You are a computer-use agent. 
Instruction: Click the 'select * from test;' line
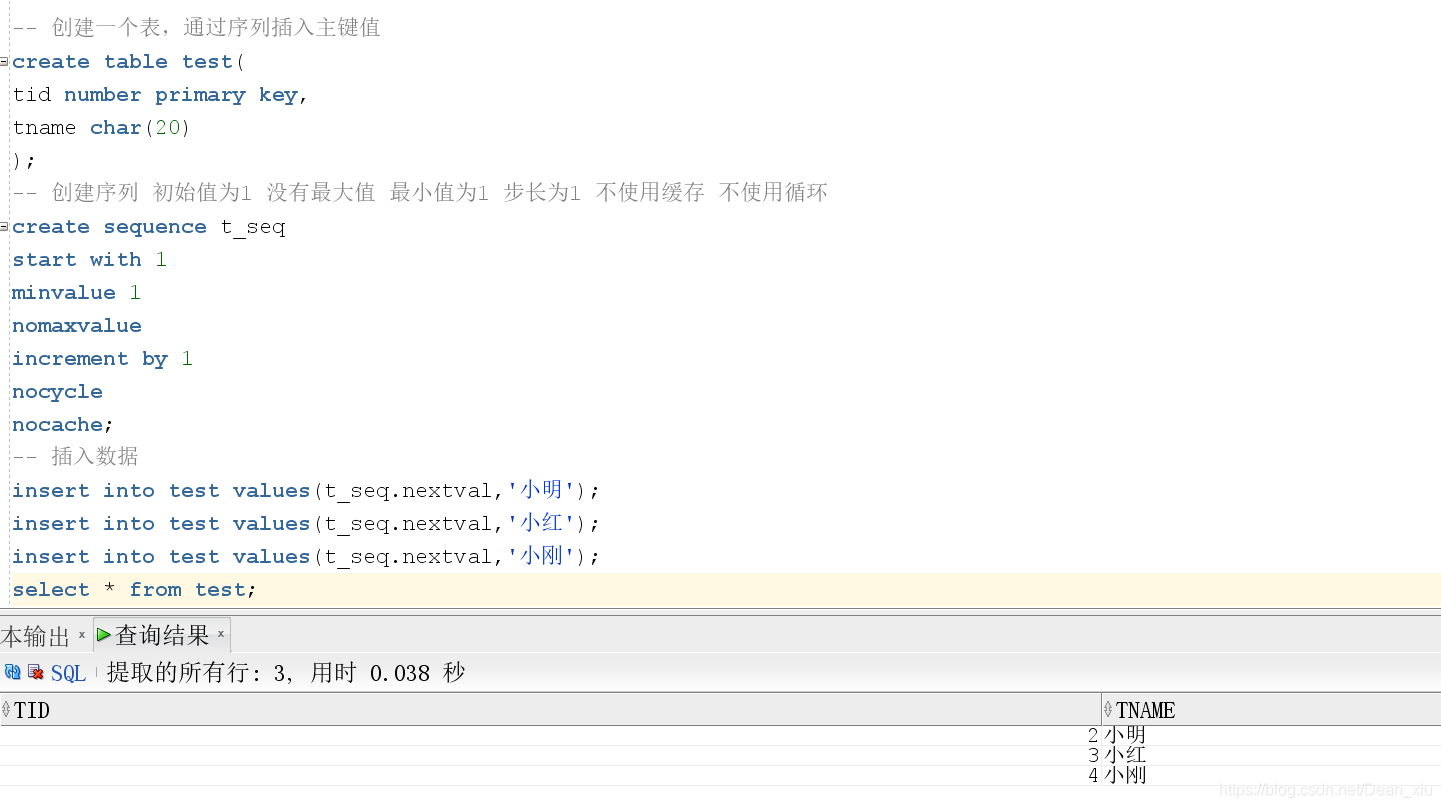coord(134,590)
